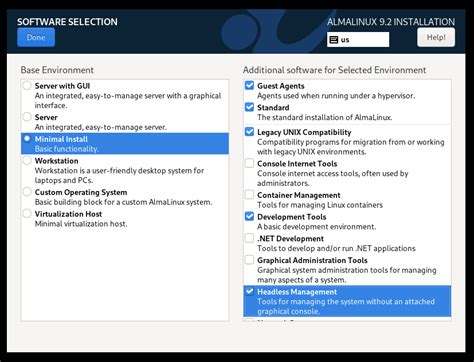
Task: Click the Done button
Action: point(36,37)
